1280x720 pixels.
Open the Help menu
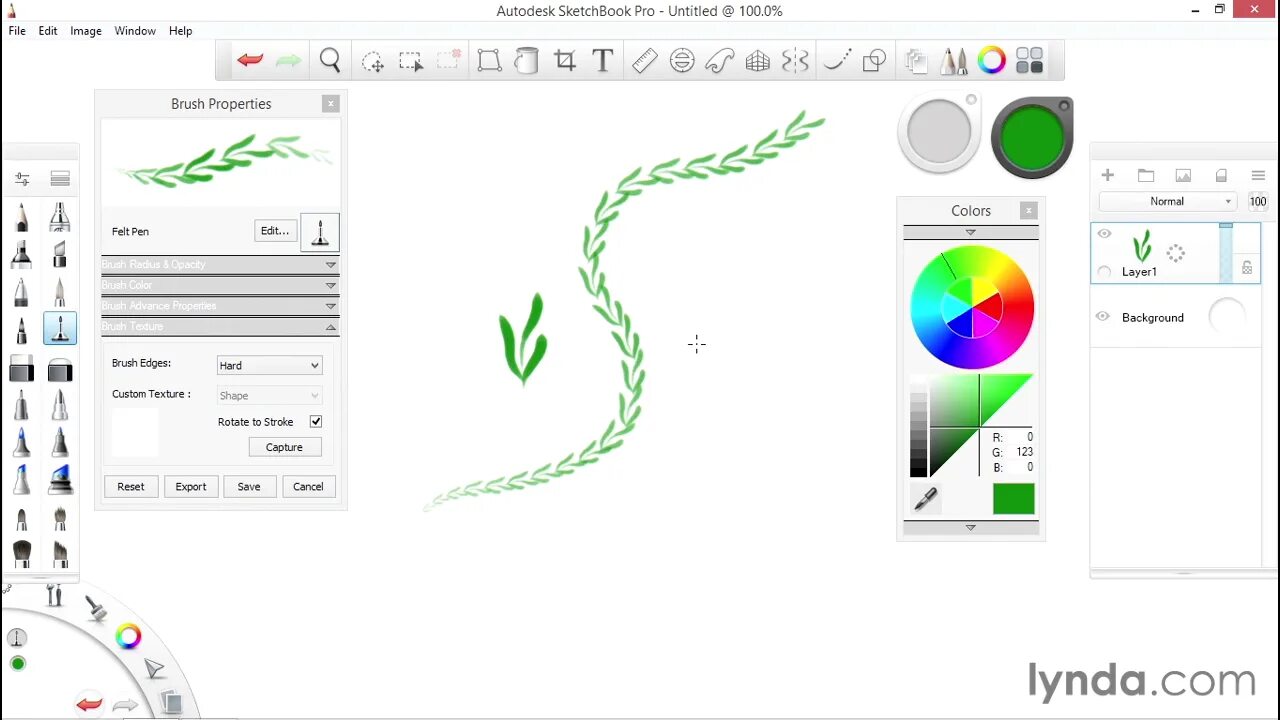(181, 31)
